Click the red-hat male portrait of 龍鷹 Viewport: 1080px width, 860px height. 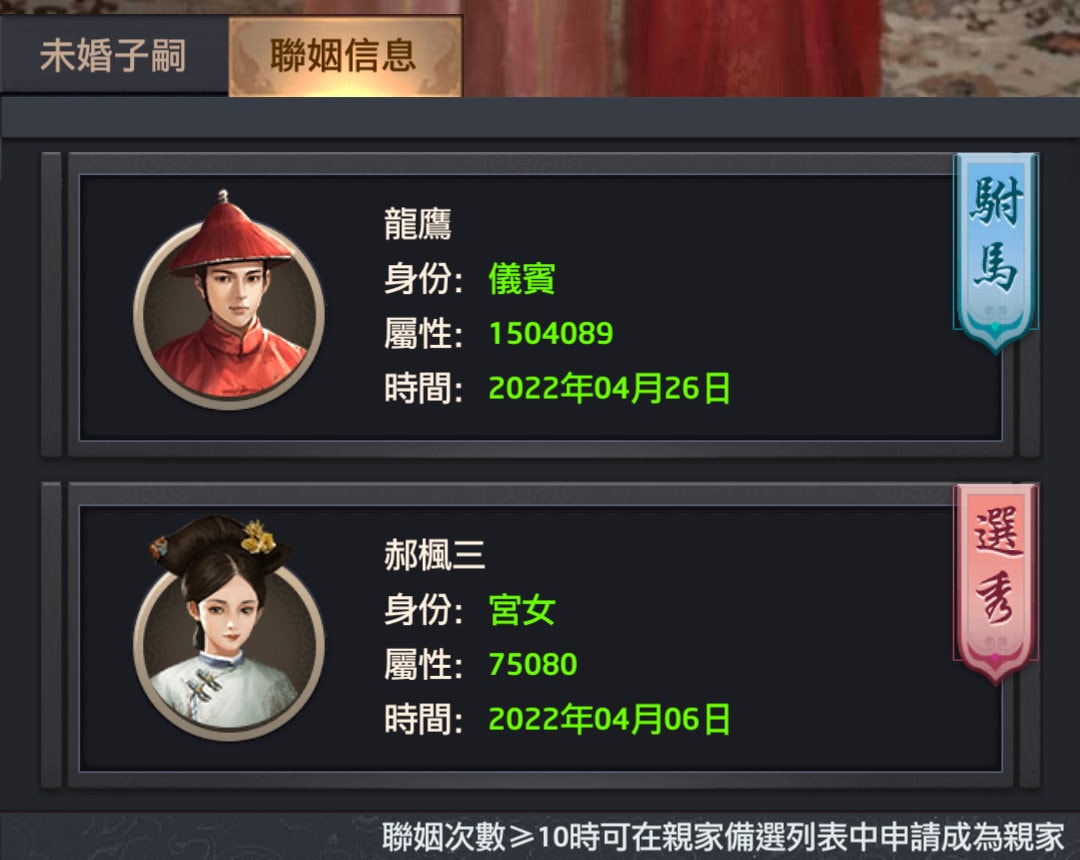pyautogui.click(x=229, y=300)
